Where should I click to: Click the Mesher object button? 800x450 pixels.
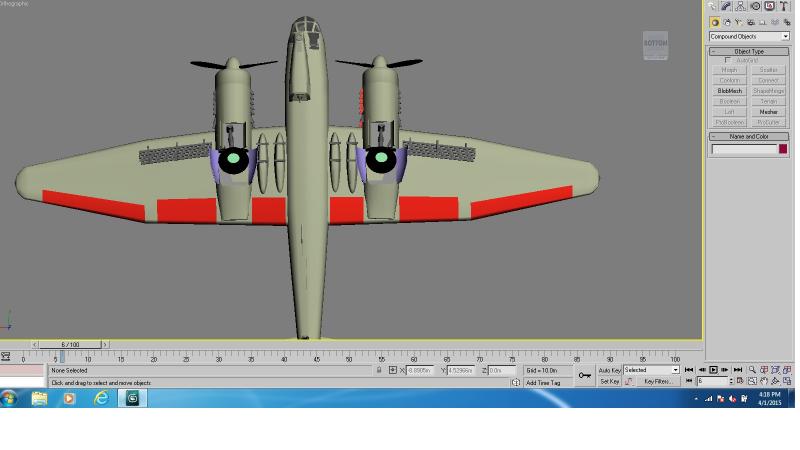click(768, 112)
